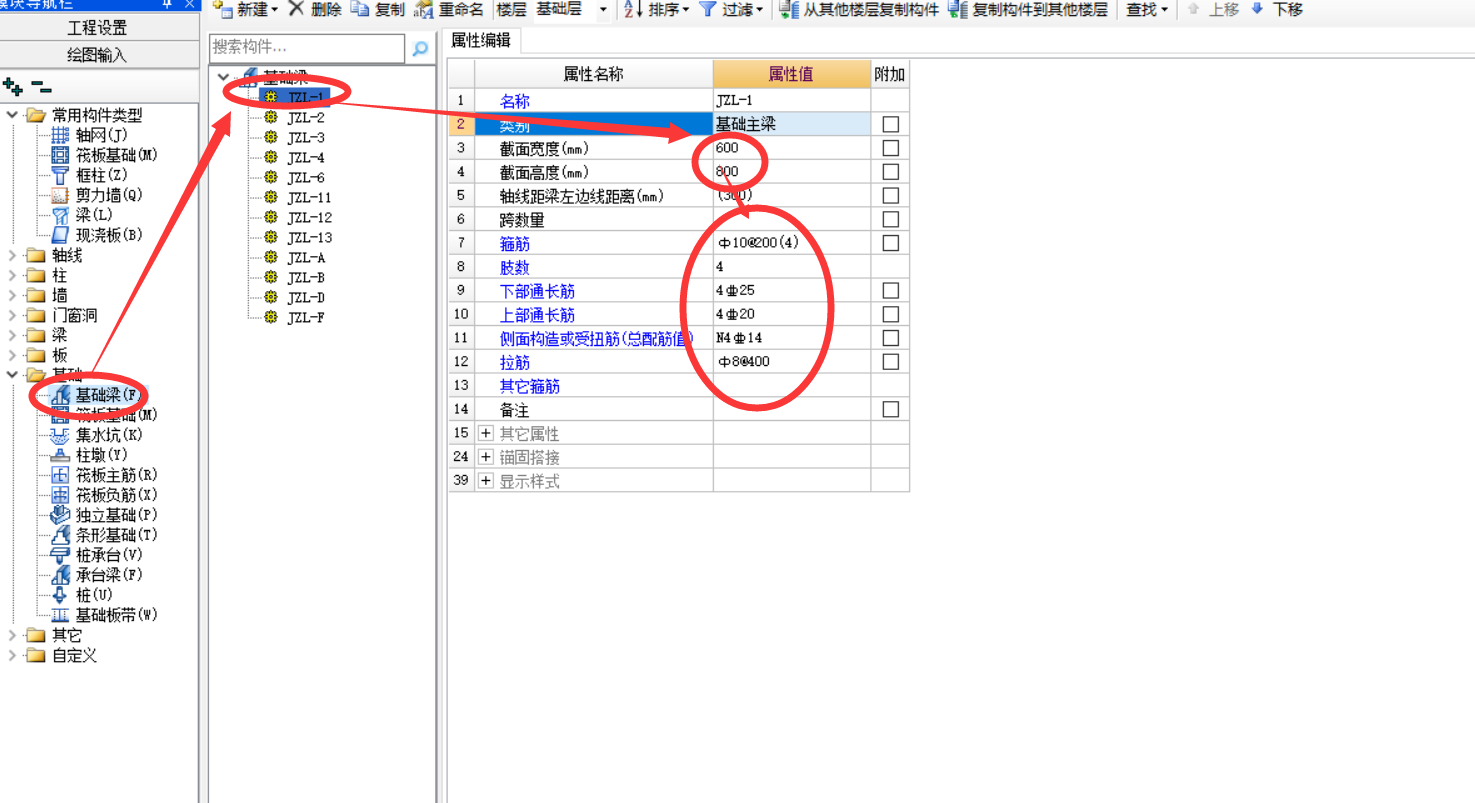Open the 查找 dropdown menu
1475x803 pixels.
[x=1147, y=10]
